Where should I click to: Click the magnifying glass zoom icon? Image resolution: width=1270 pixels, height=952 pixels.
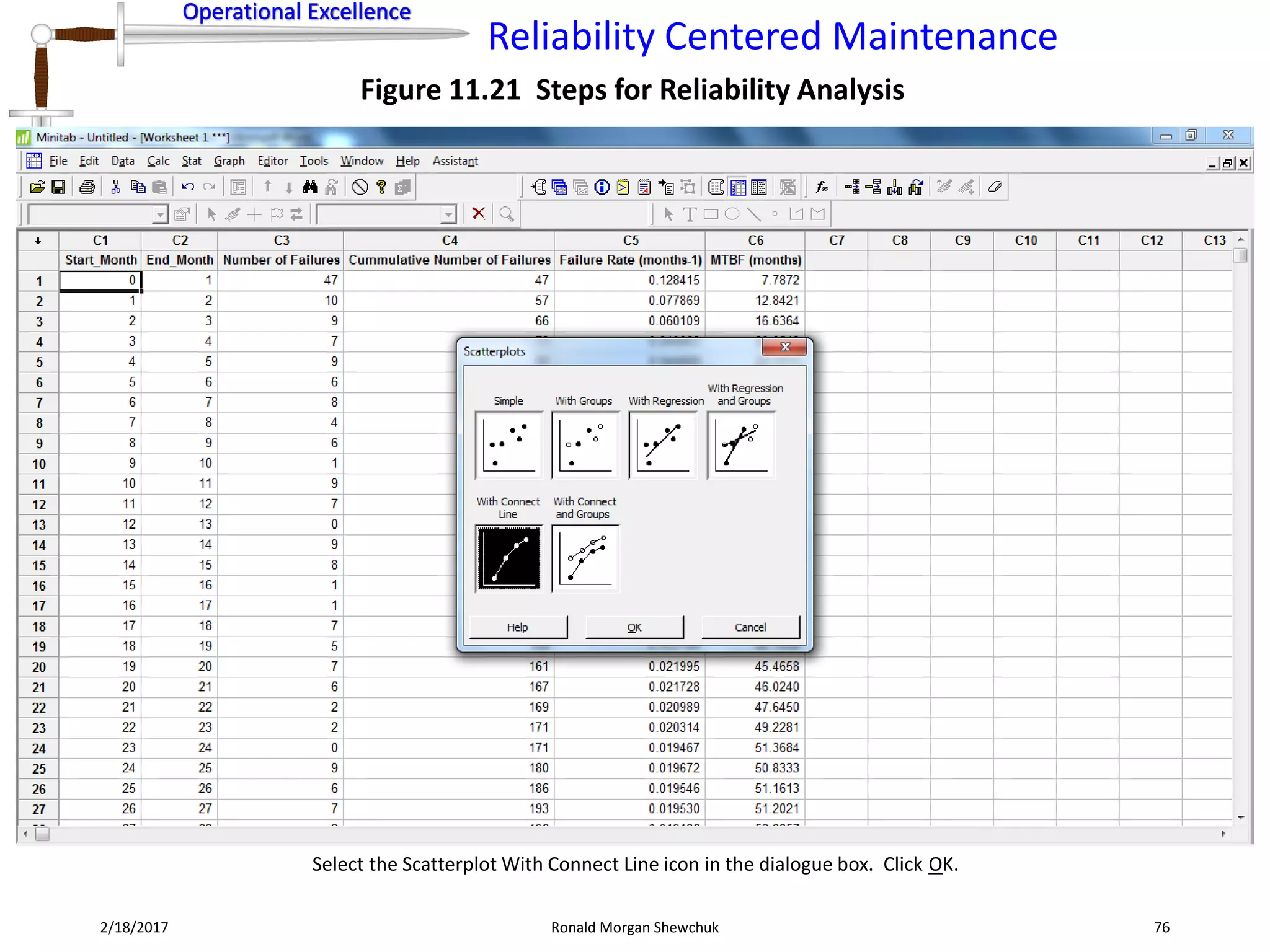(507, 214)
